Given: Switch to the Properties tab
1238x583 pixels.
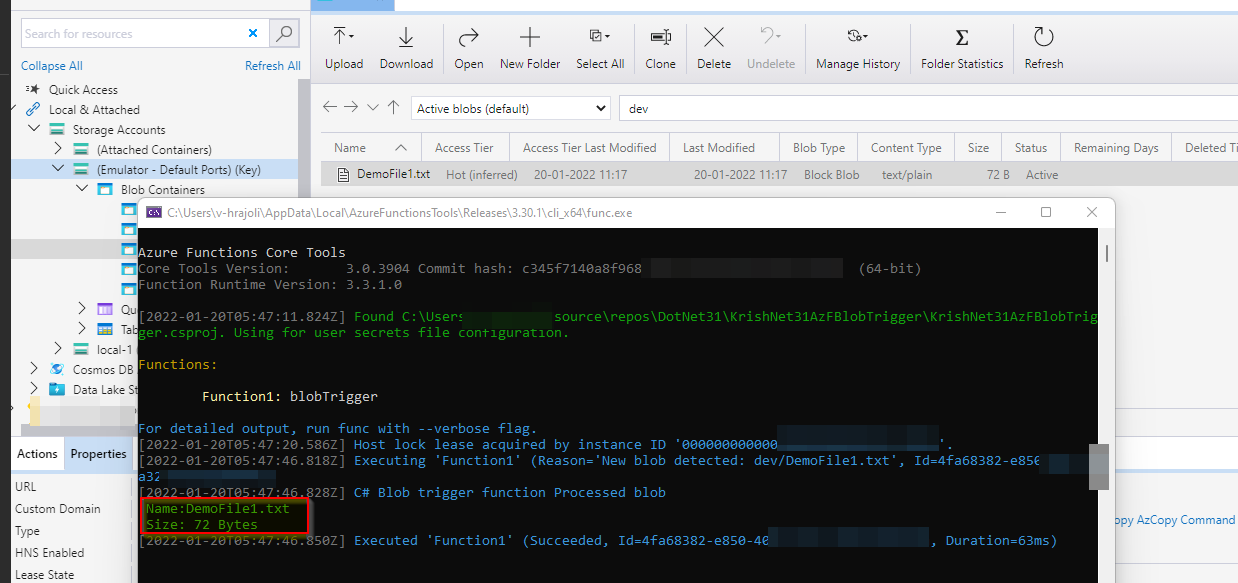Looking at the screenshot, I should click(98, 453).
